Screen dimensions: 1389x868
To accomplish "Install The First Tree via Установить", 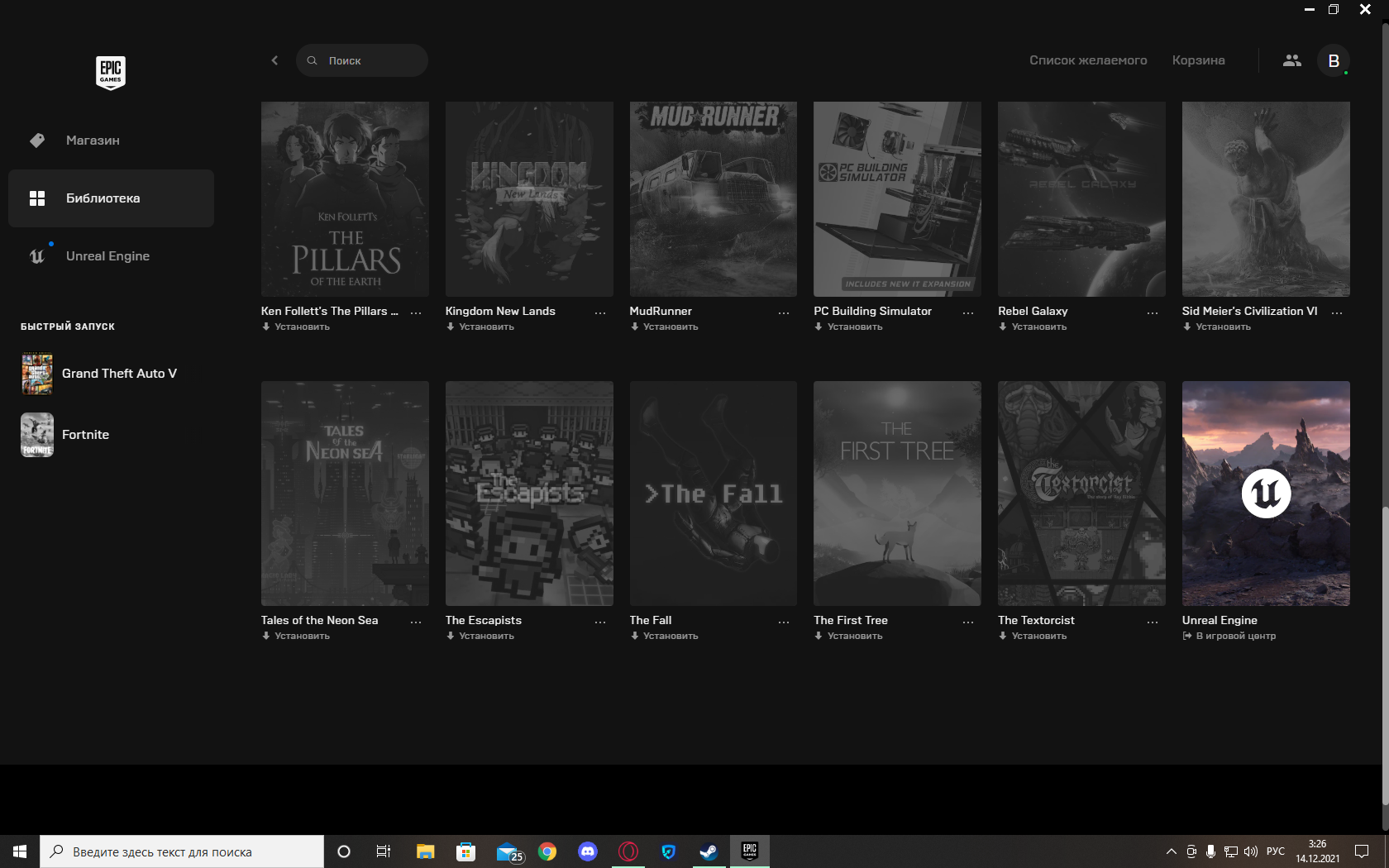I will click(848, 636).
